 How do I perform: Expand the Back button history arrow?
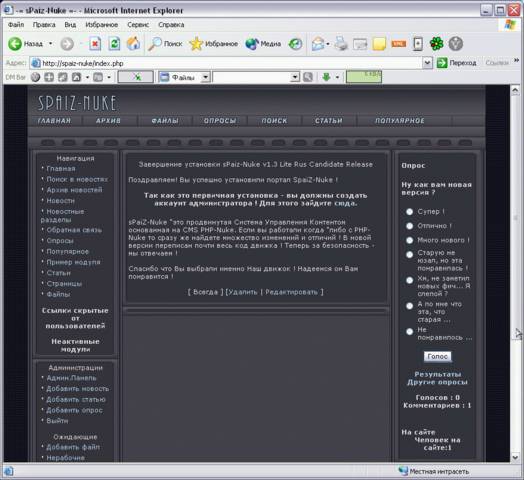(x=51, y=44)
